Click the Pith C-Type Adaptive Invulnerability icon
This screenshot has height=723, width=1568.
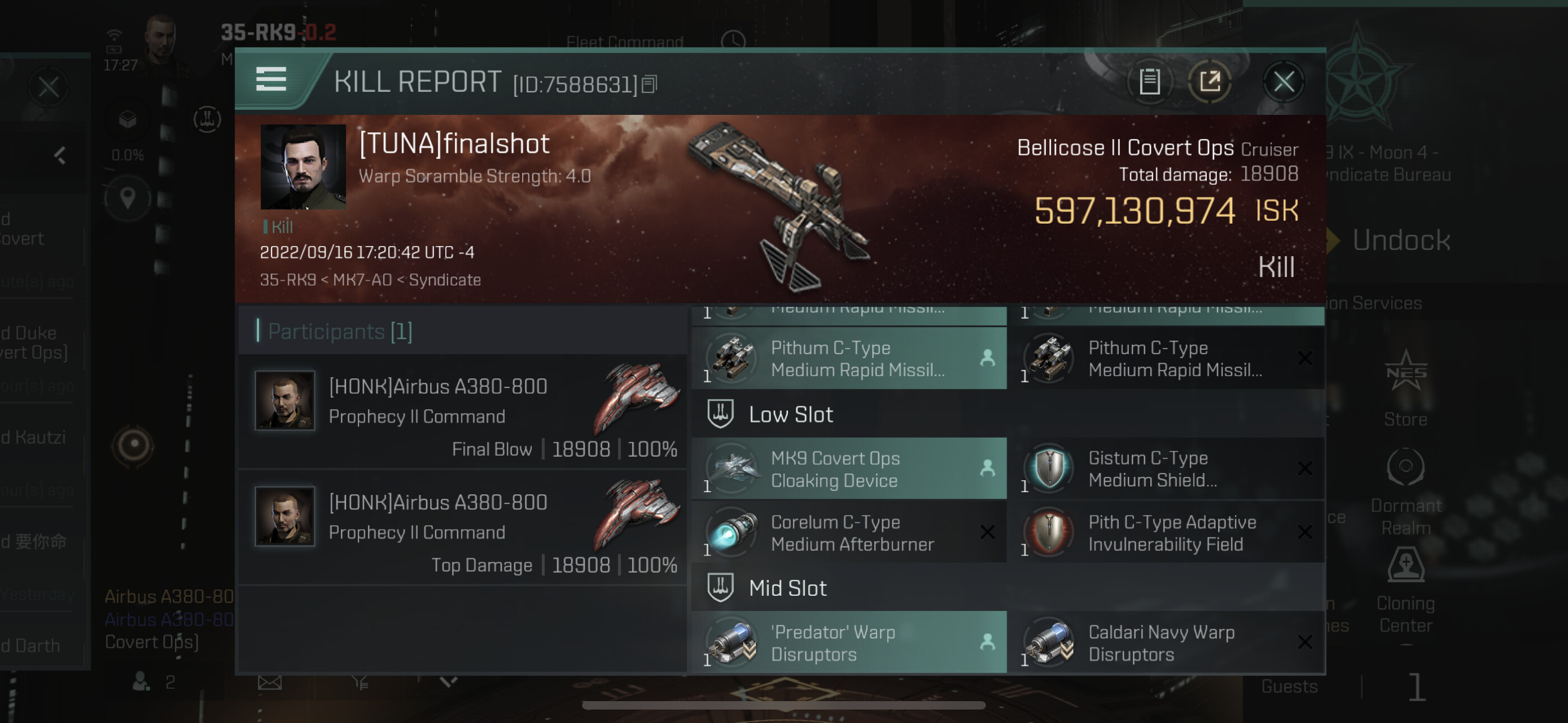(1049, 532)
